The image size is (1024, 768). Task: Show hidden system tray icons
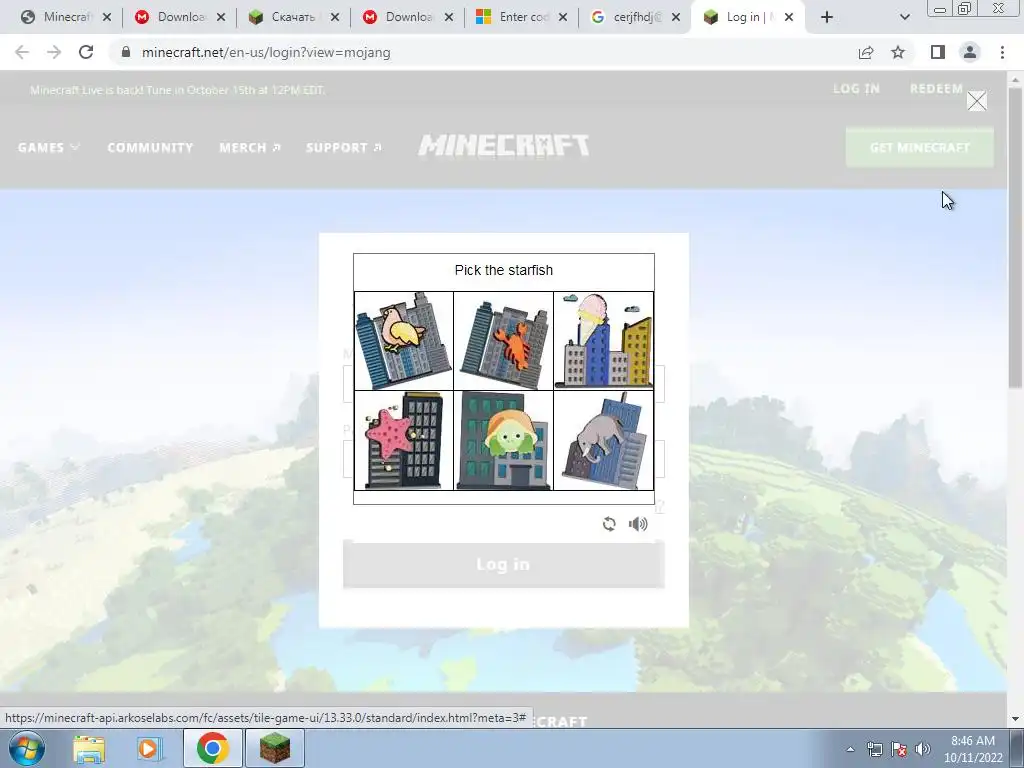[850, 749]
